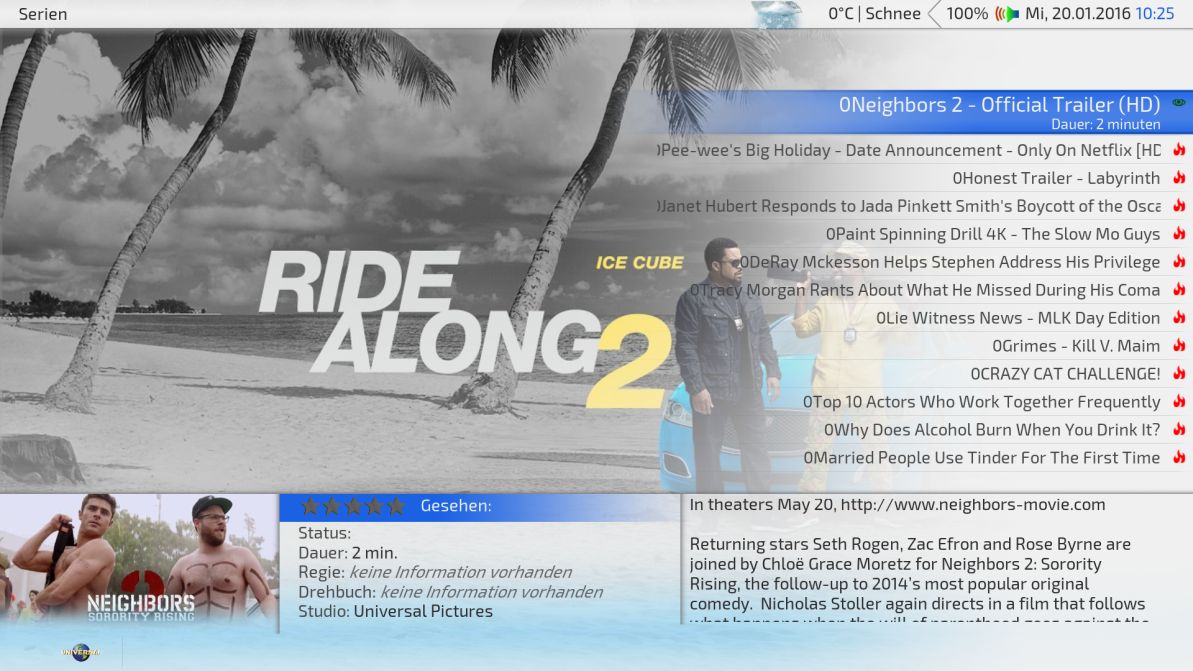
Task: Open Pee-wee's Big Holiday - Date Announcement video
Action: (x=909, y=150)
